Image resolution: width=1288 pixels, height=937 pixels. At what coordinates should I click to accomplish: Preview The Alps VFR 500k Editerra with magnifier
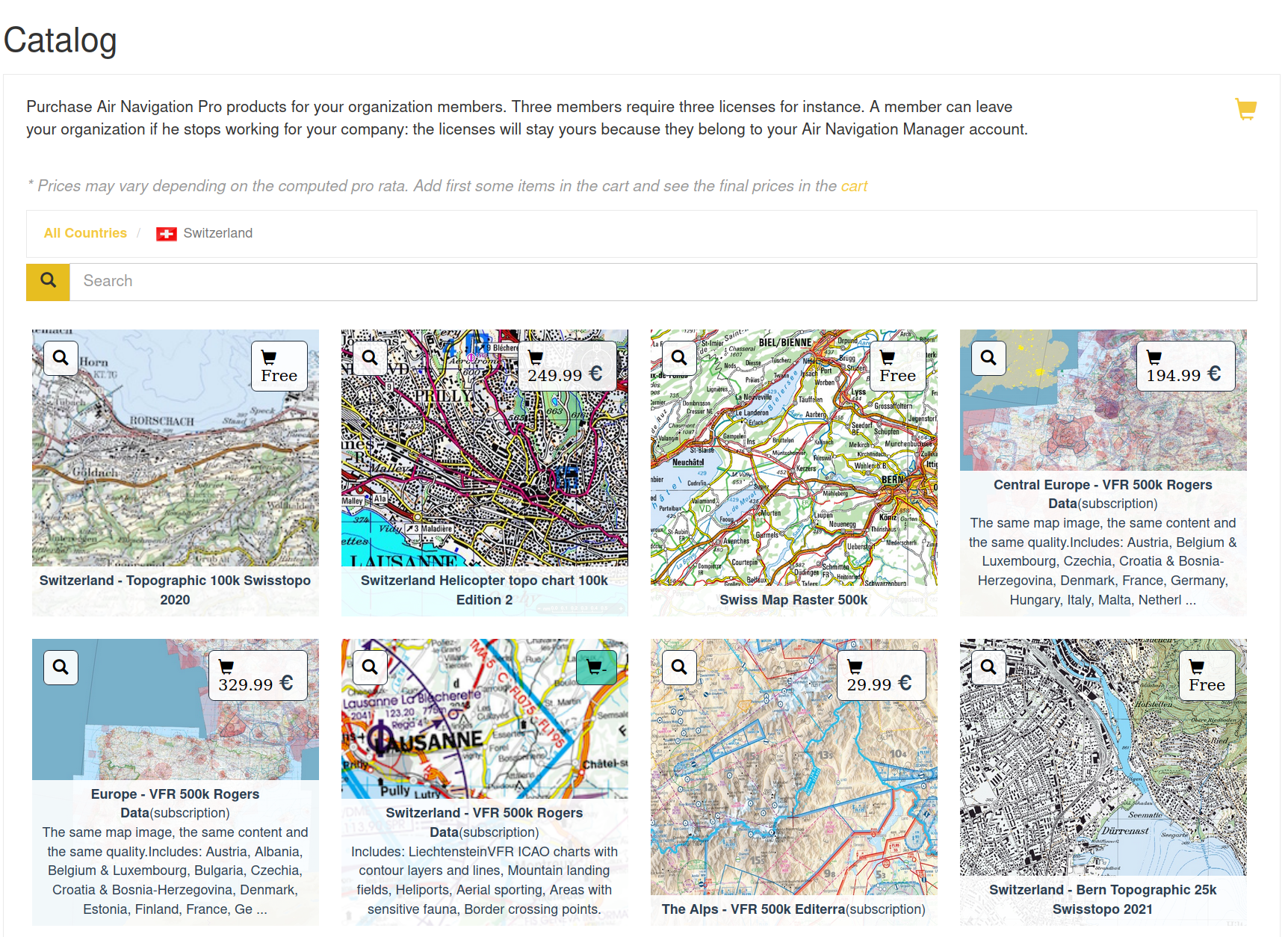tap(679, 667)
